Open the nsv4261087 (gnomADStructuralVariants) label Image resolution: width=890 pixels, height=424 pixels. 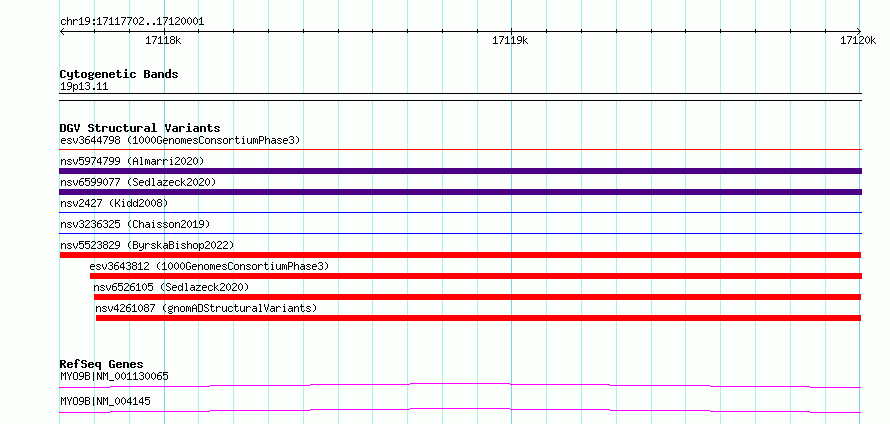[206, 308]
